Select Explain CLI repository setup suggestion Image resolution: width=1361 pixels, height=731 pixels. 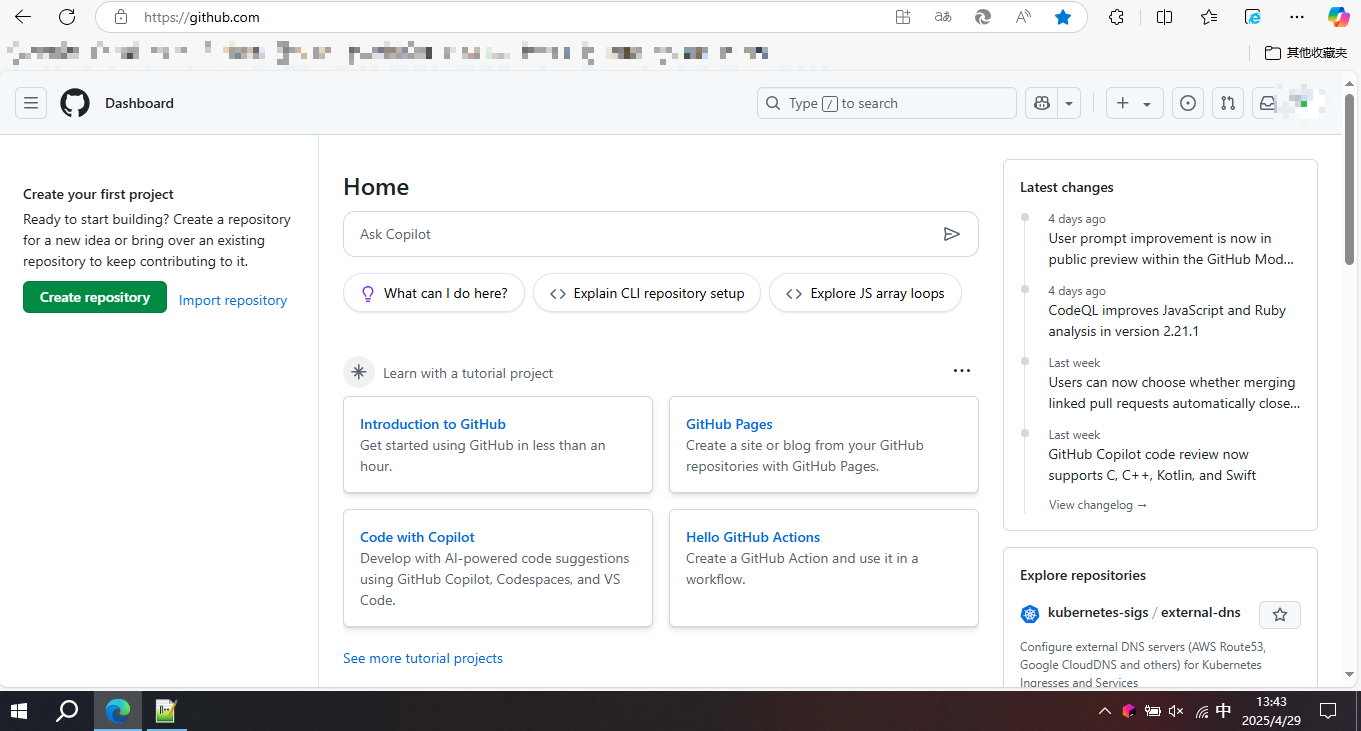click(x=647, y=293)
